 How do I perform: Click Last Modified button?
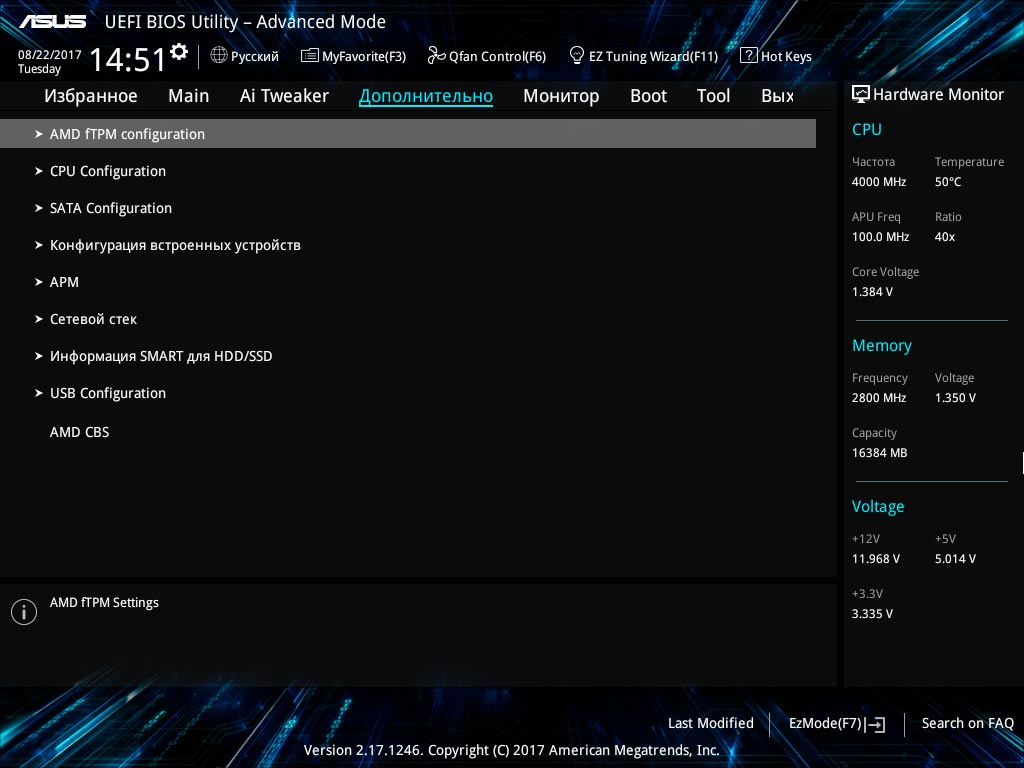tap(711, 724)
